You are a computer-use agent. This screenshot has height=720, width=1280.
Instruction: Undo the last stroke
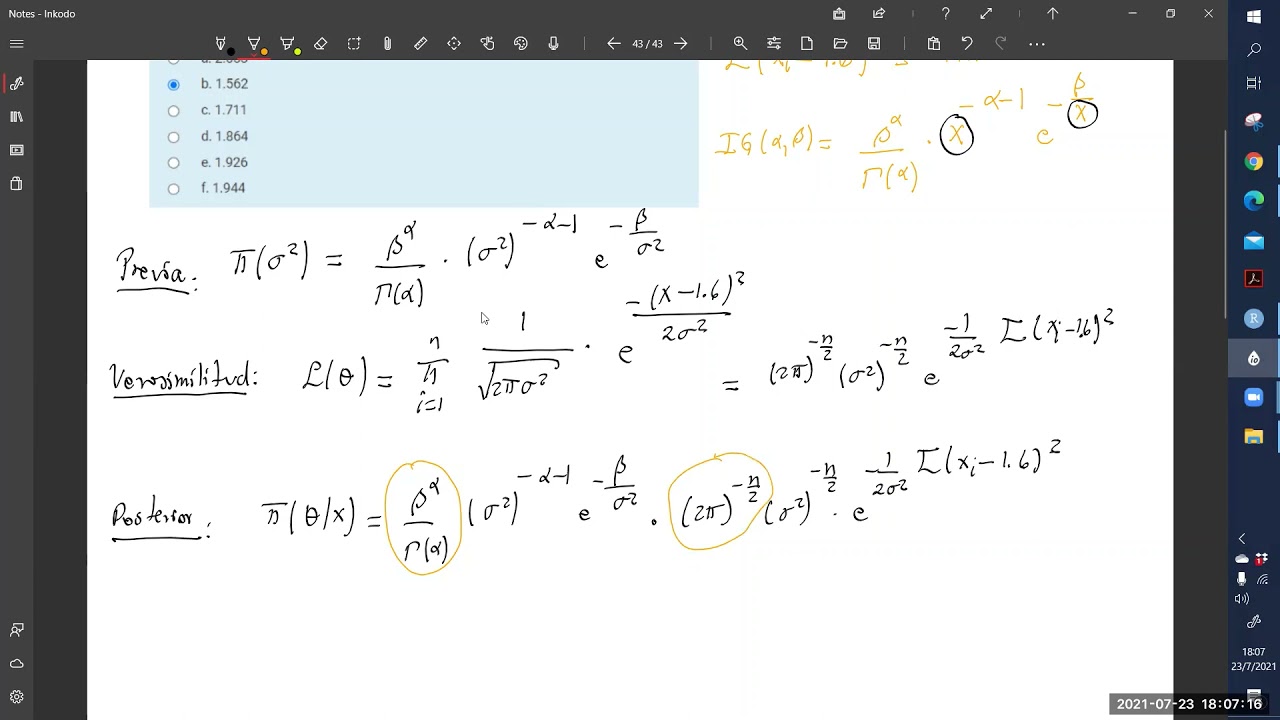pos(967,44)
